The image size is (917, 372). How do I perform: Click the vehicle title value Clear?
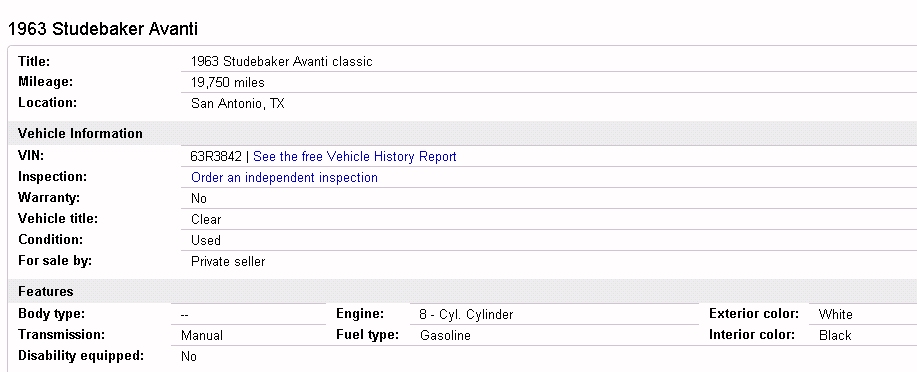tap(206, 220)
